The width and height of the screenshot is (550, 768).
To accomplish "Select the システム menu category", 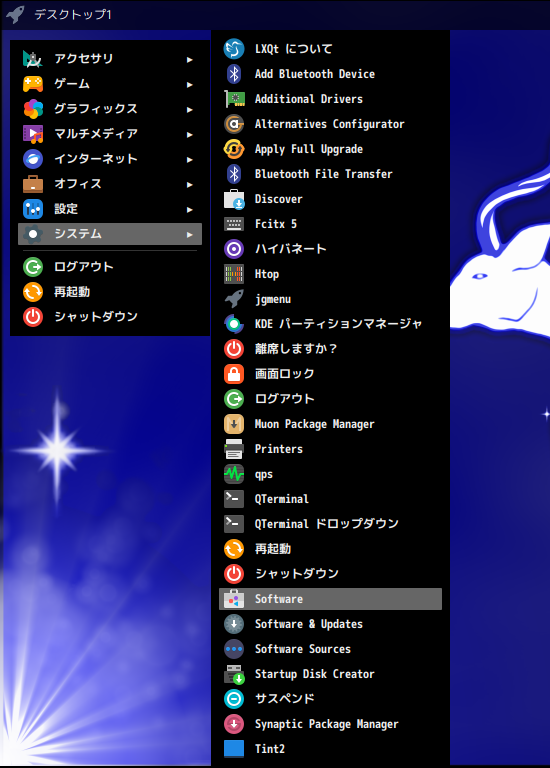I will point(110,234).
